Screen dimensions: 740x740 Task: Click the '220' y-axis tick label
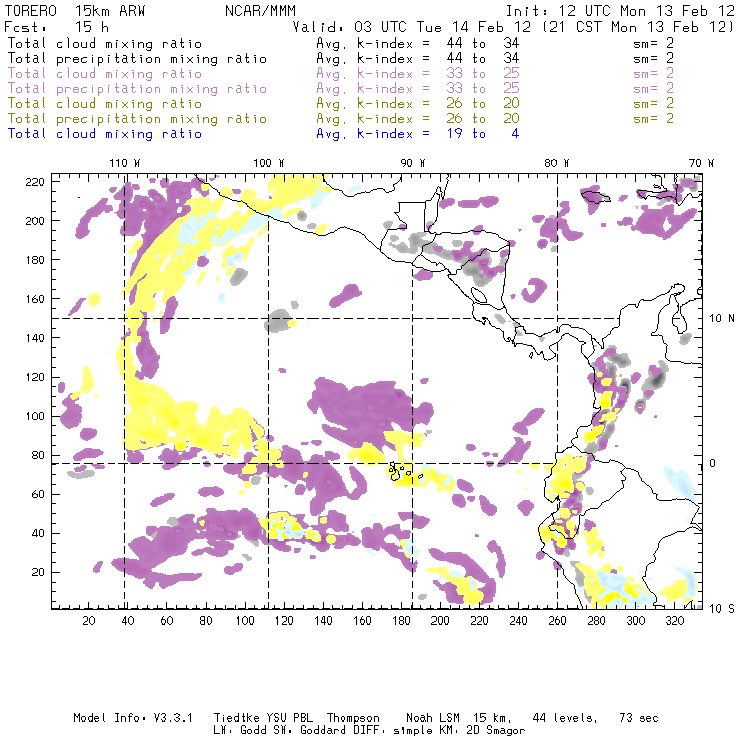click(35, 182)
